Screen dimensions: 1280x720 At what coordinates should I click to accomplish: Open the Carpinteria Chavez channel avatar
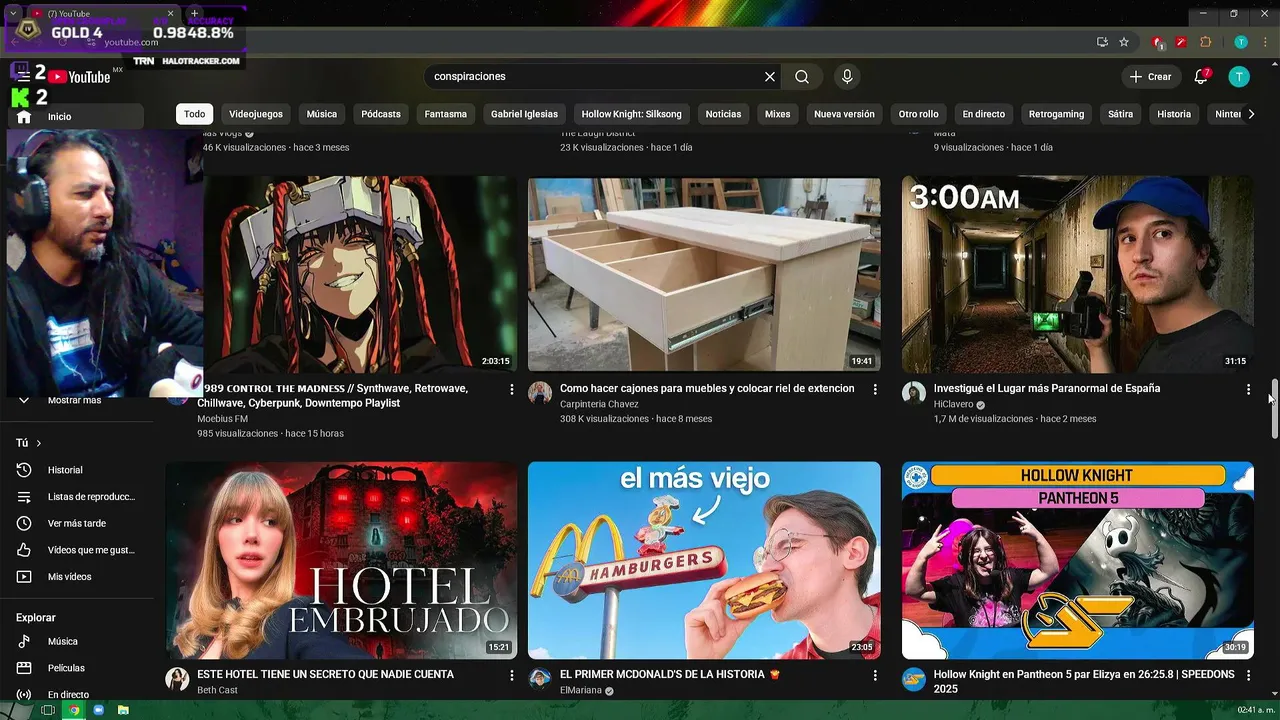pyautogui.click(x=540, y=392)
